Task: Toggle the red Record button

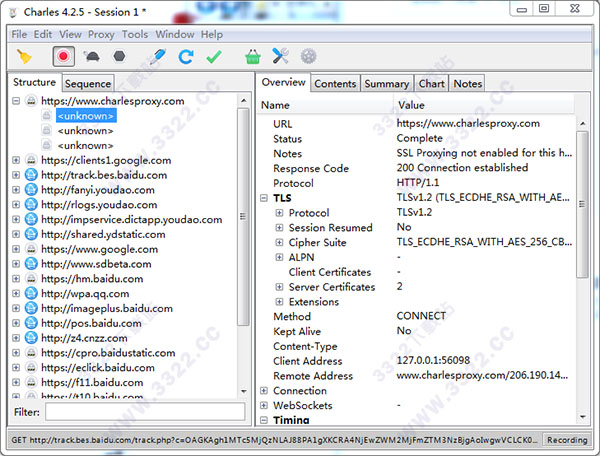Action: click(64, 57)
